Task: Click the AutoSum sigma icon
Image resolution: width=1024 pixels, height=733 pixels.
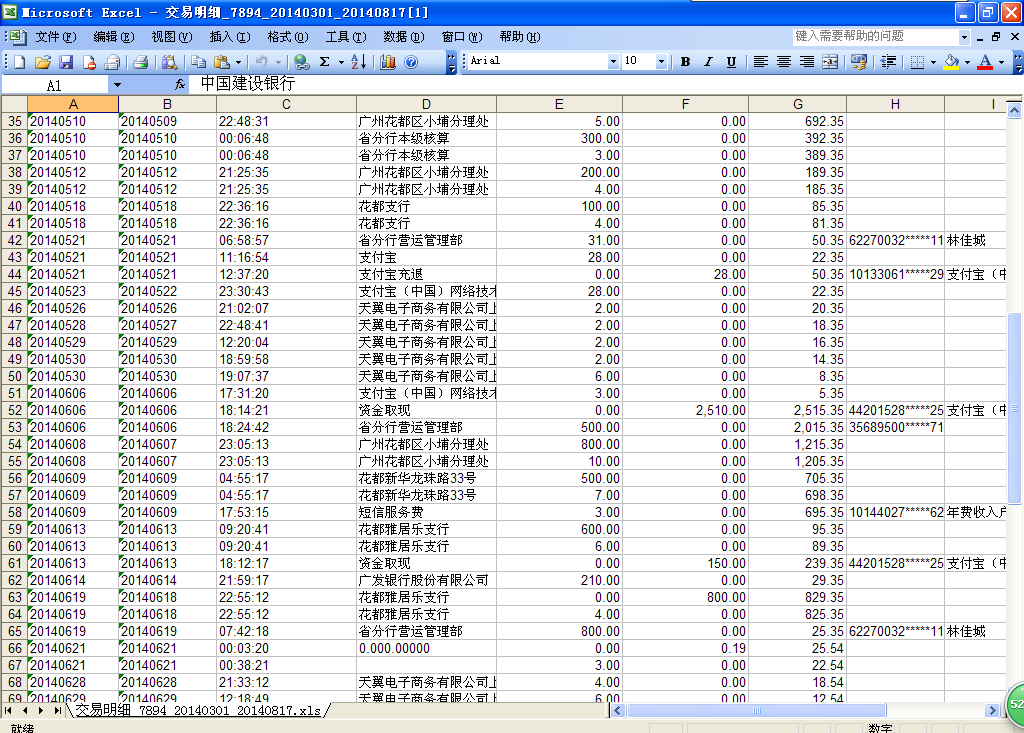Action: point(325,62)
